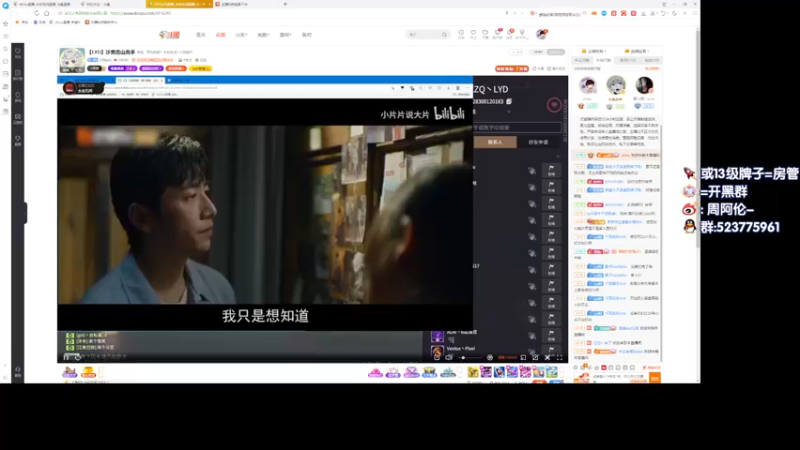Open the browser hamburger menu
Viewport: 800px width, 450px height.
coord(694,13)
